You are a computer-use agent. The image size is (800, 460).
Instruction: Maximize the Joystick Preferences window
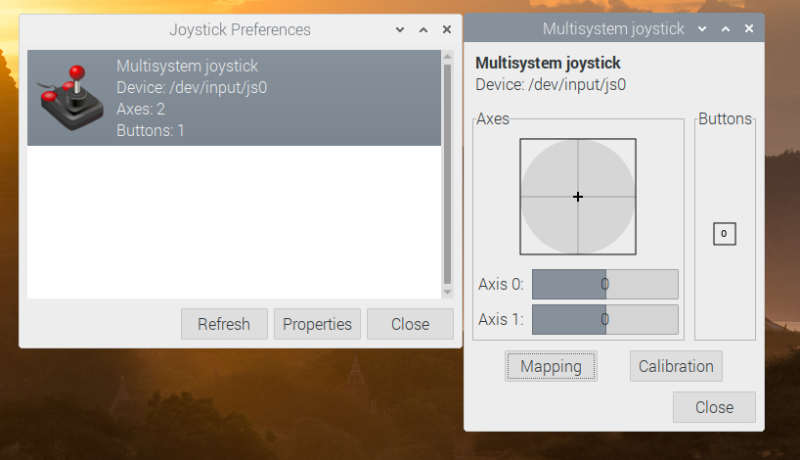423,30
